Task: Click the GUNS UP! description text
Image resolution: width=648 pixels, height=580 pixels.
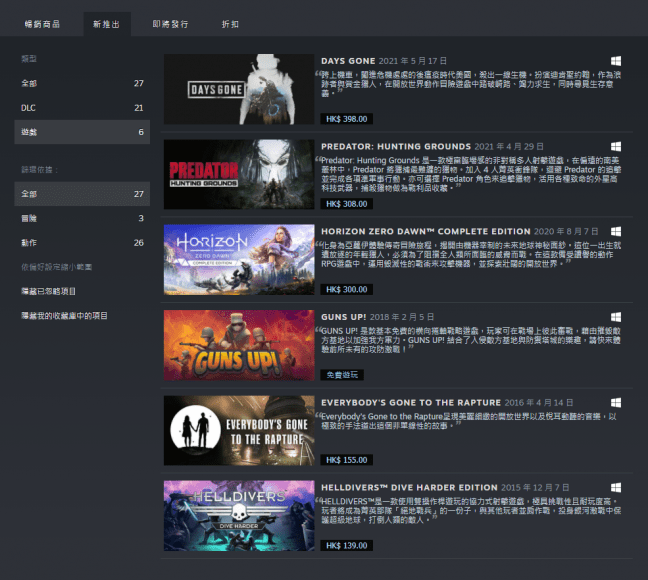Action: (x=469, y=340)
